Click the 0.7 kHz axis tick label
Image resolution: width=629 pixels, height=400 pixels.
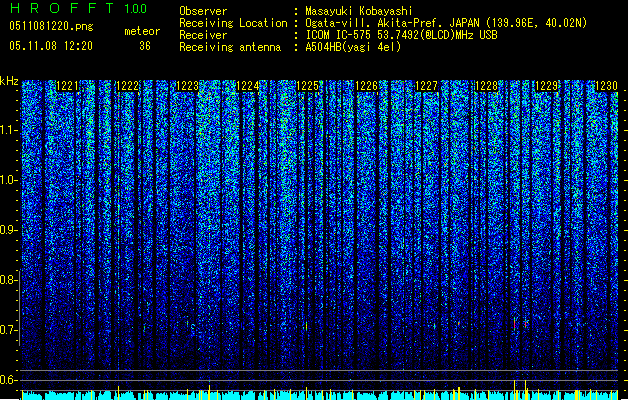9,330
